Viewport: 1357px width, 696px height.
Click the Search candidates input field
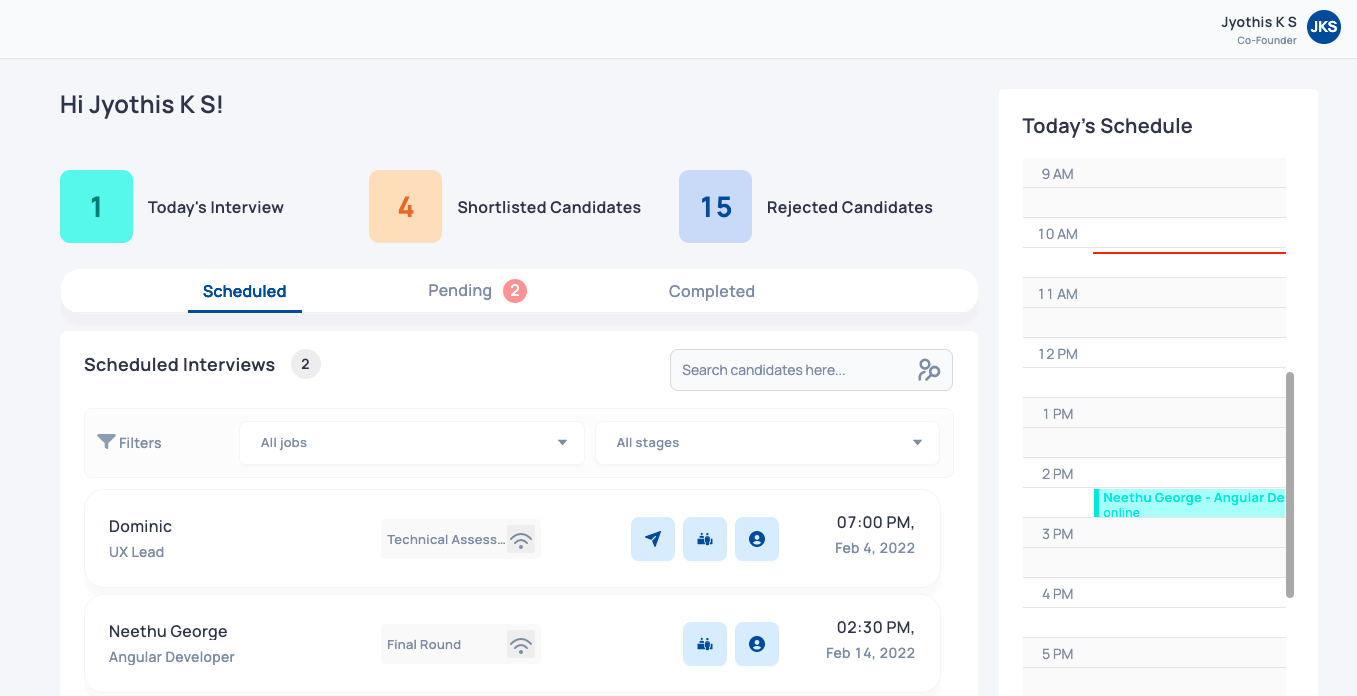(790, 370)
